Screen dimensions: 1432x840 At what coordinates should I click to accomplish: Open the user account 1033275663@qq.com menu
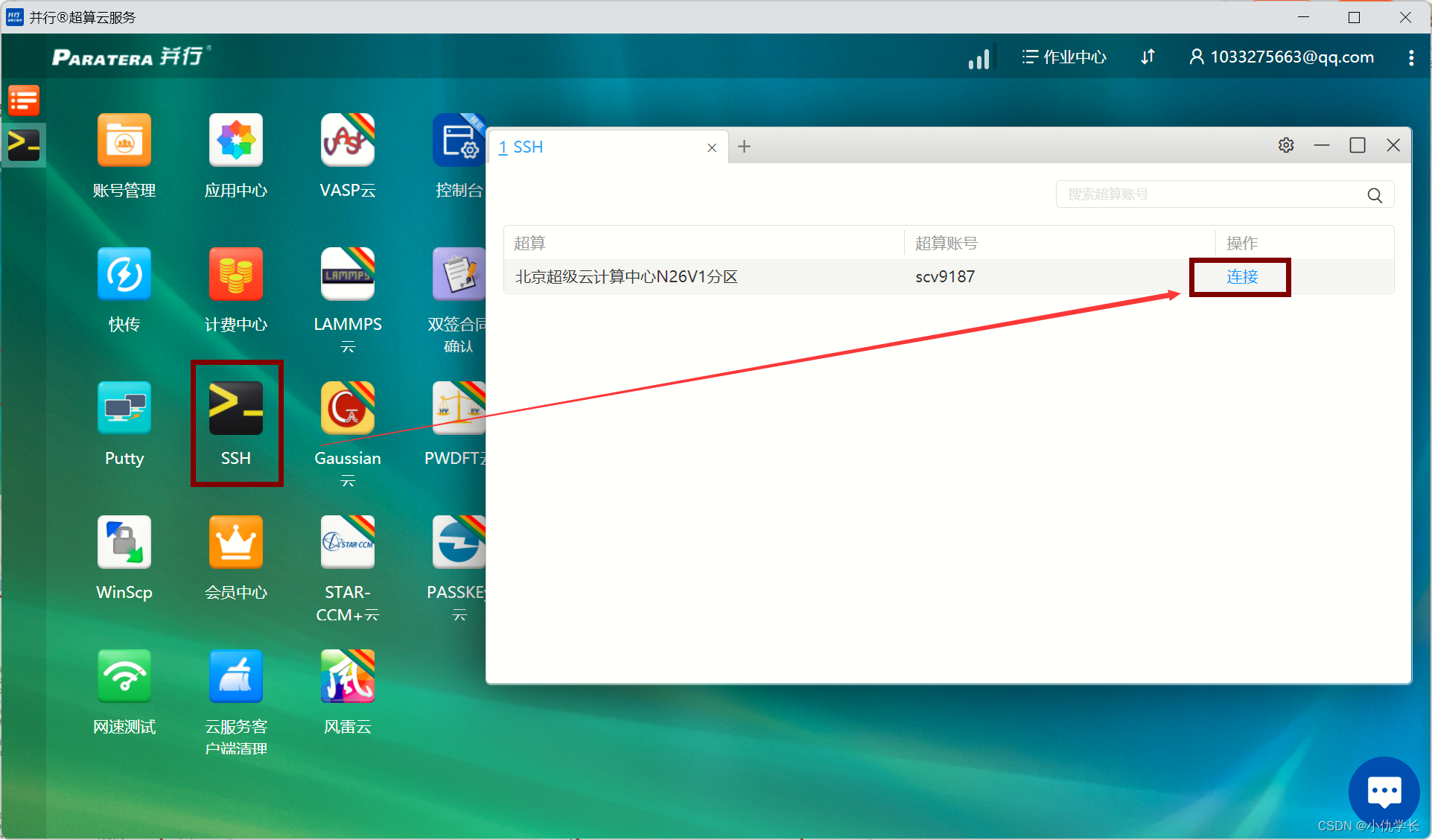(x=1282, y=57)
